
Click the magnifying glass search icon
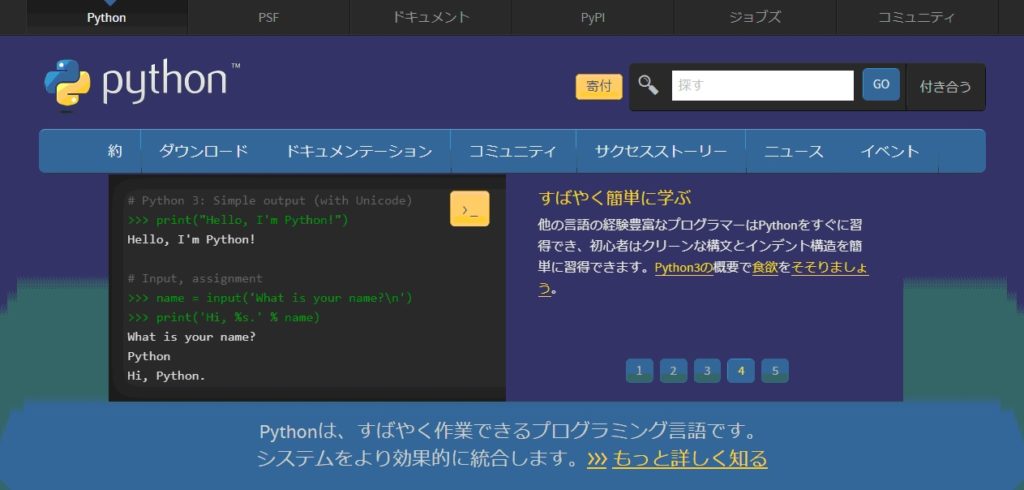[648, 85]
